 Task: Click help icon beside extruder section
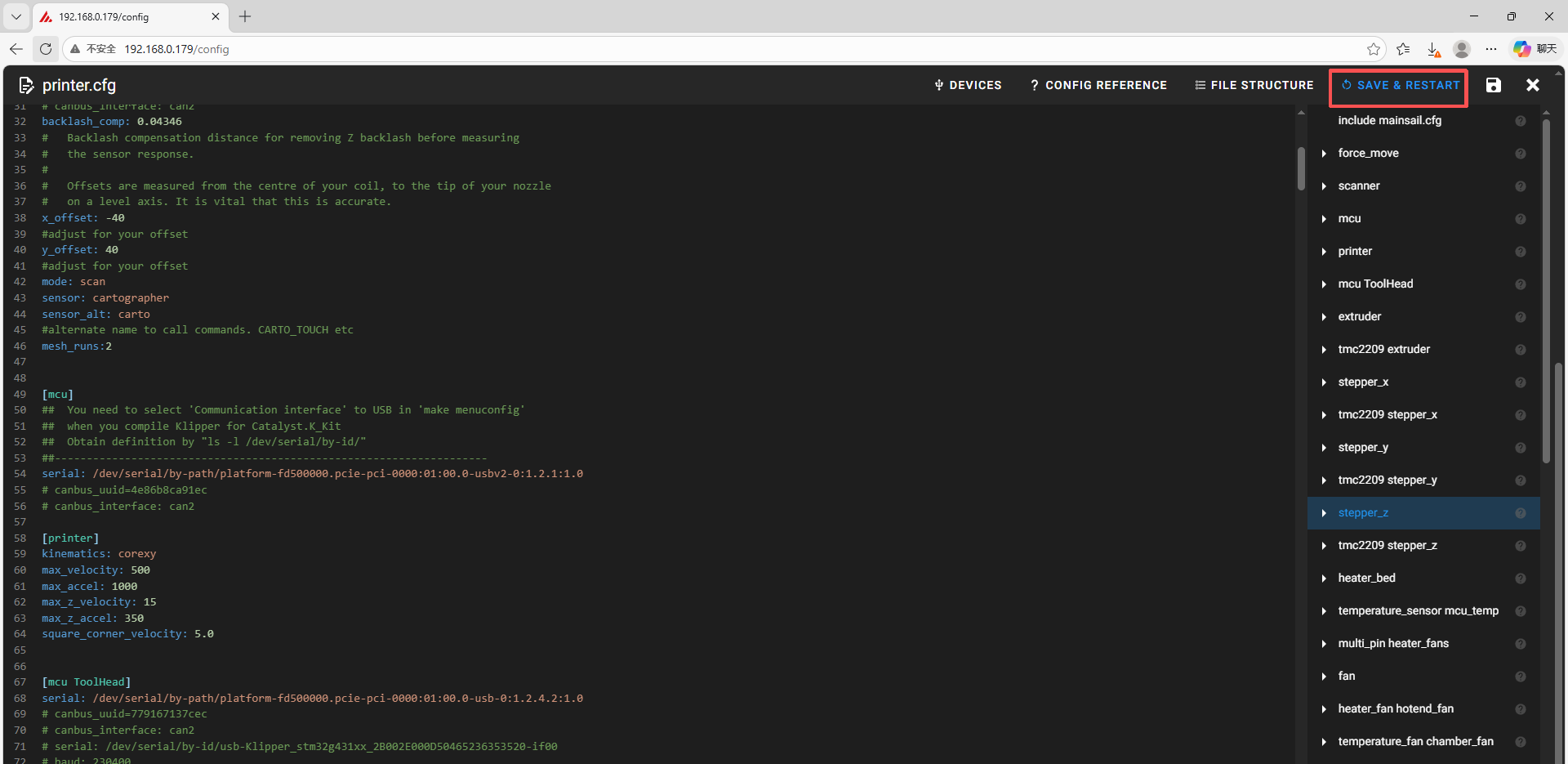coord(1520,317)
